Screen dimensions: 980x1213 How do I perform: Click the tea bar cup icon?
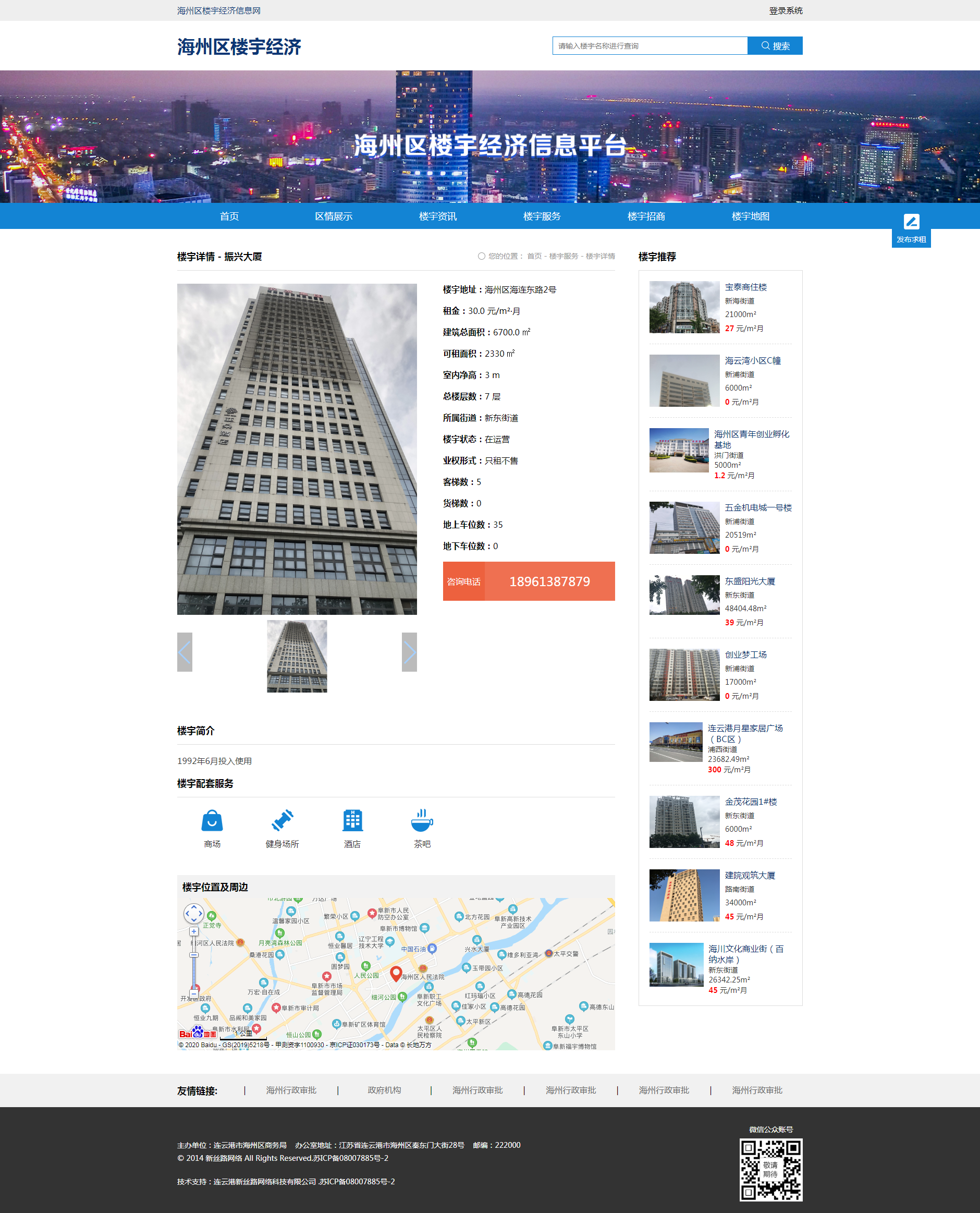pyautogui.click(x=422, y=820)
